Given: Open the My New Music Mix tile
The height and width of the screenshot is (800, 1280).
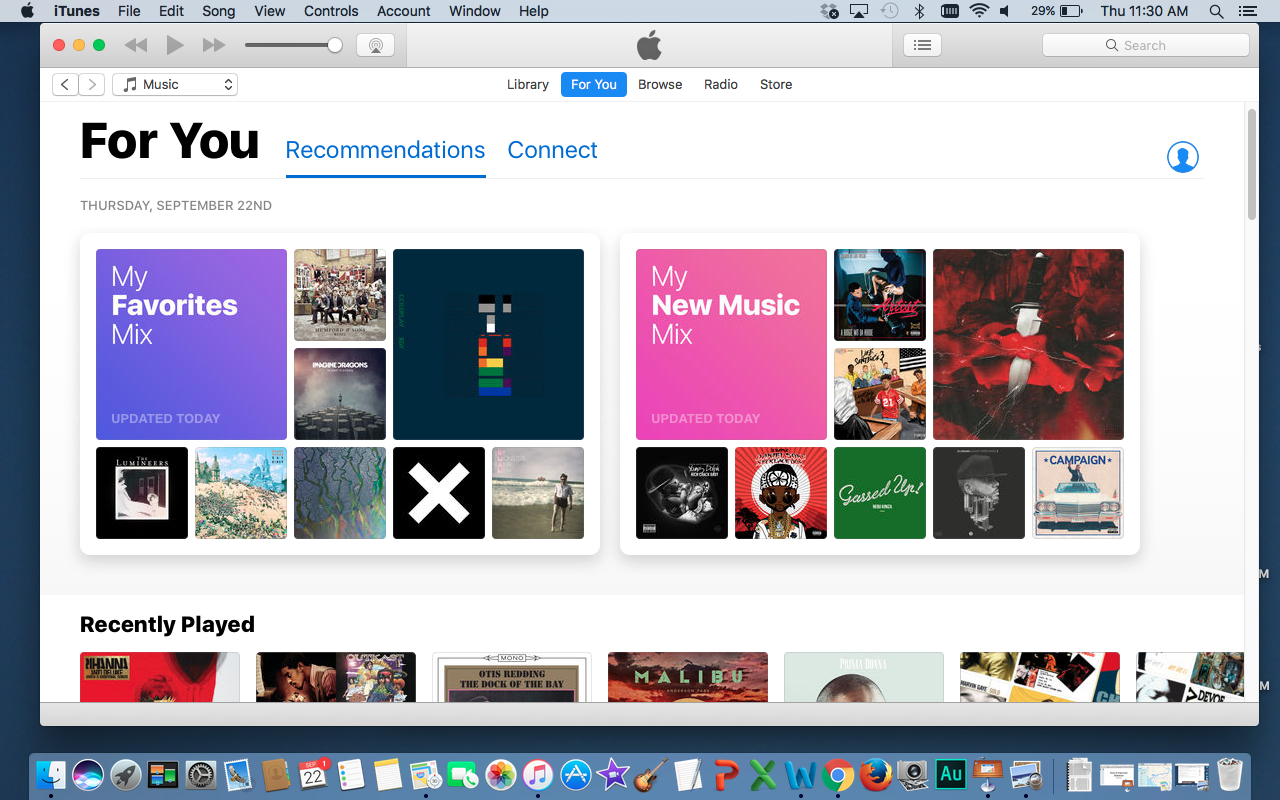Looking at the screenshot, I should (731, 344).
